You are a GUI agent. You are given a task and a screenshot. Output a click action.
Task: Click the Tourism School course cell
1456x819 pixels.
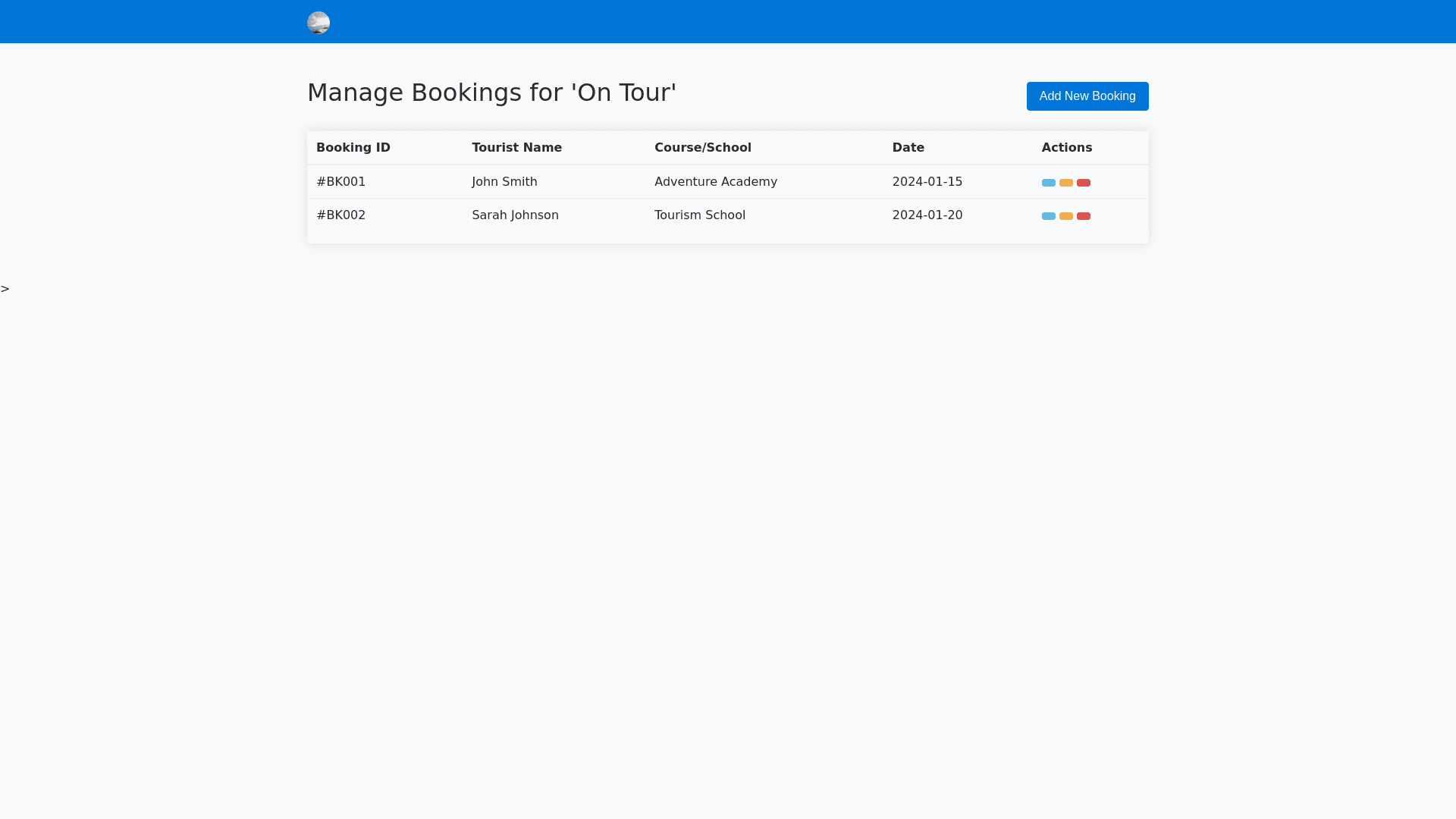tap(699, 215)
